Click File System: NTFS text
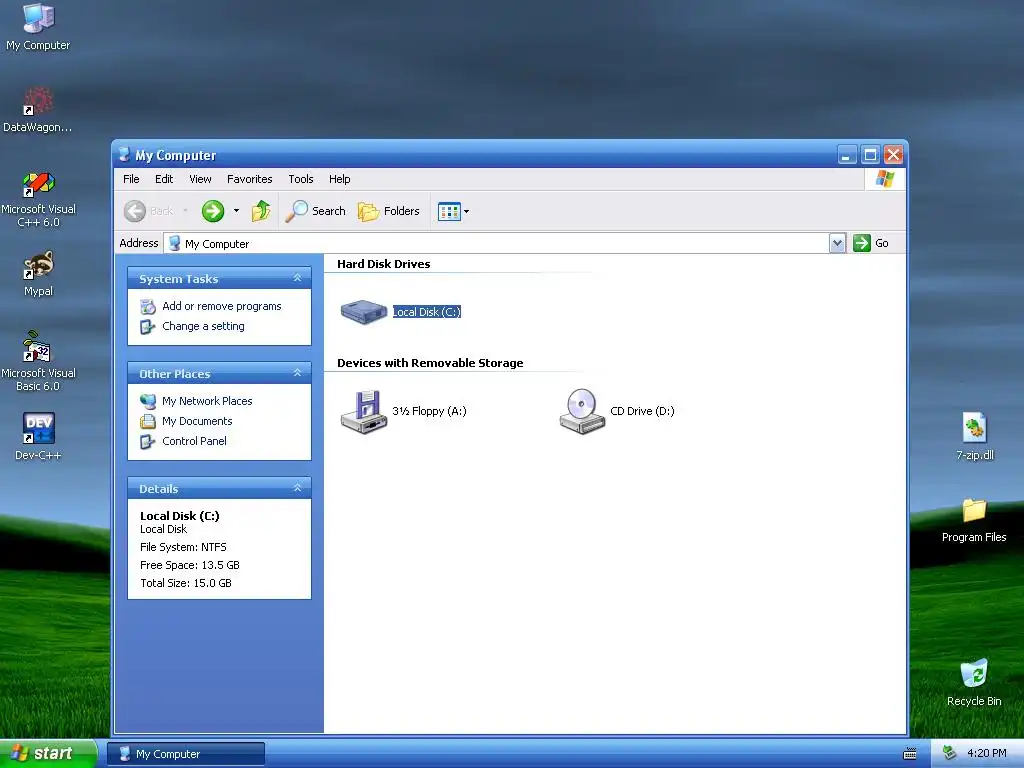 (183, 547)
